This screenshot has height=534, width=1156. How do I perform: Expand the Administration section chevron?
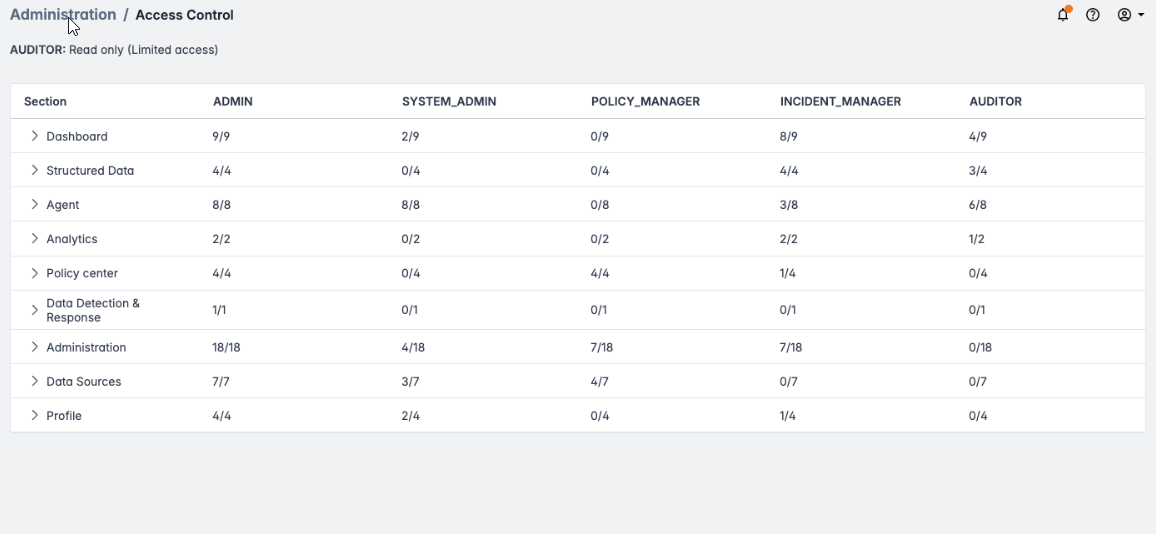click(34, 347)
